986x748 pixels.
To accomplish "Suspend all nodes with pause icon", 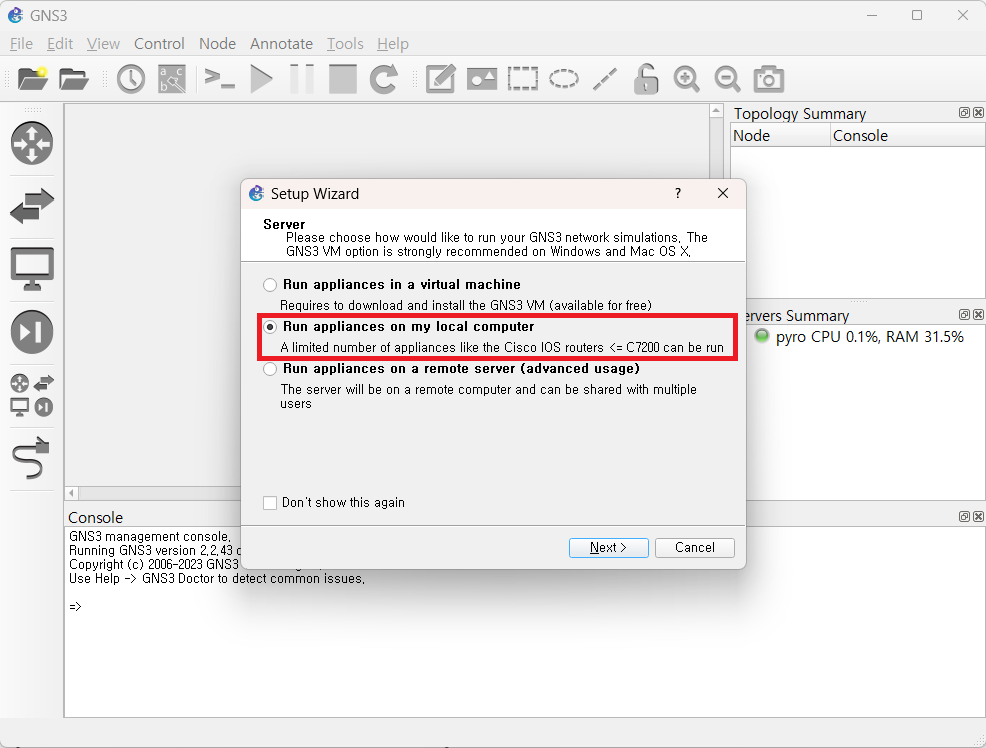I will [302, 79].
